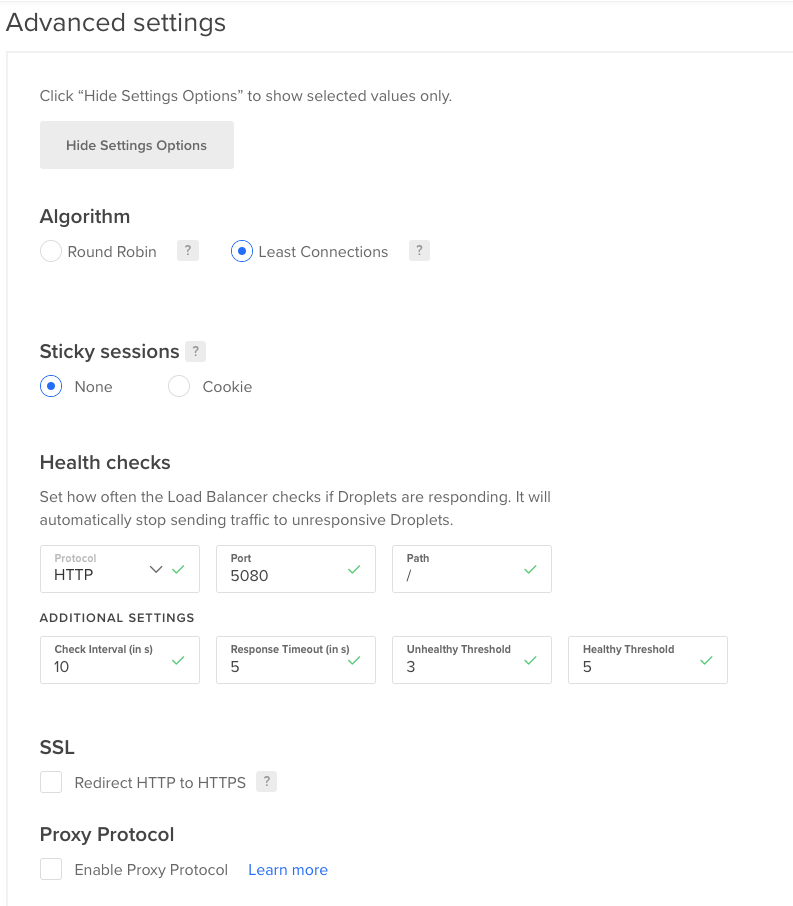793x906 pixels.
Task: Open the health check Protocol dropdown
Action: pyautogui.click(x=120, y=569)
